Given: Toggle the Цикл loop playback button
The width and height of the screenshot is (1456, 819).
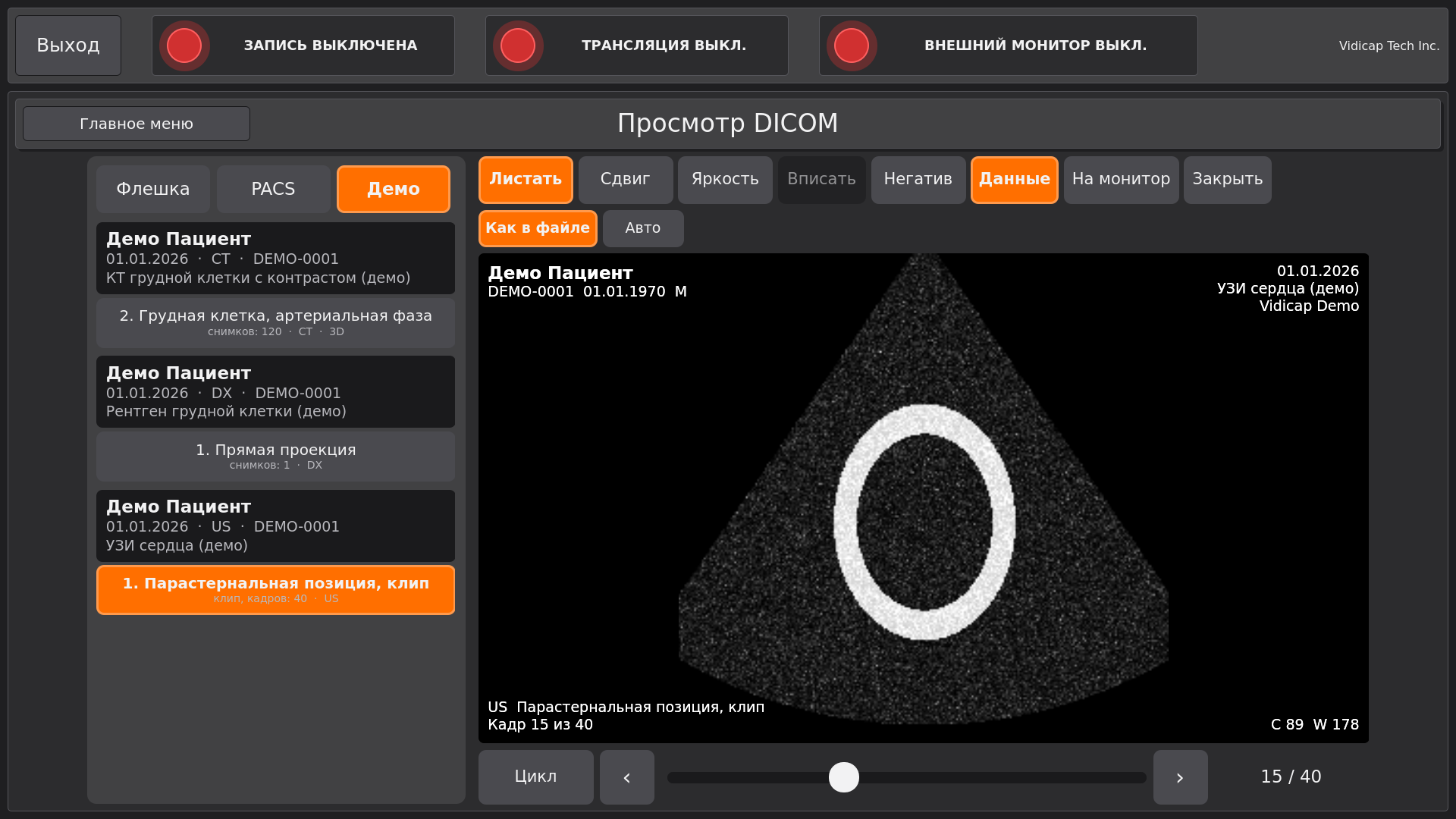Looking at the screenshot, I should (x=536, y=777).
